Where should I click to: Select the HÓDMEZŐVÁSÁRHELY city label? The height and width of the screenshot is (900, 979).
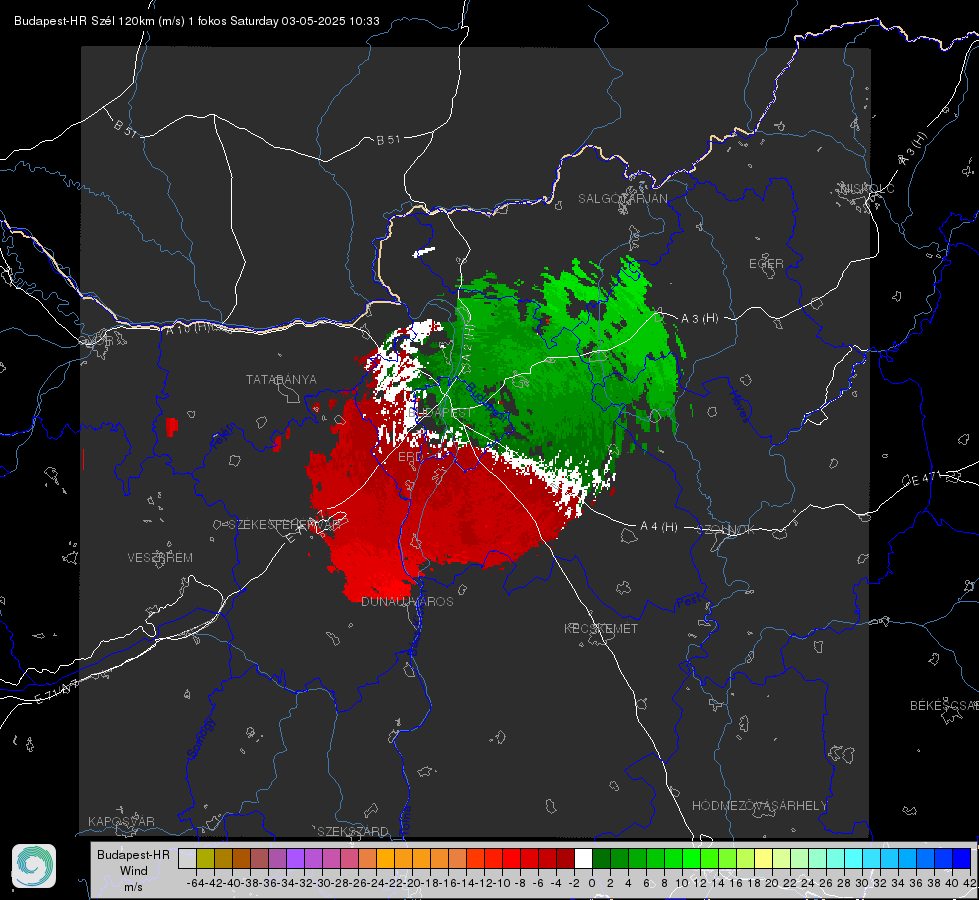coord(759,806)
